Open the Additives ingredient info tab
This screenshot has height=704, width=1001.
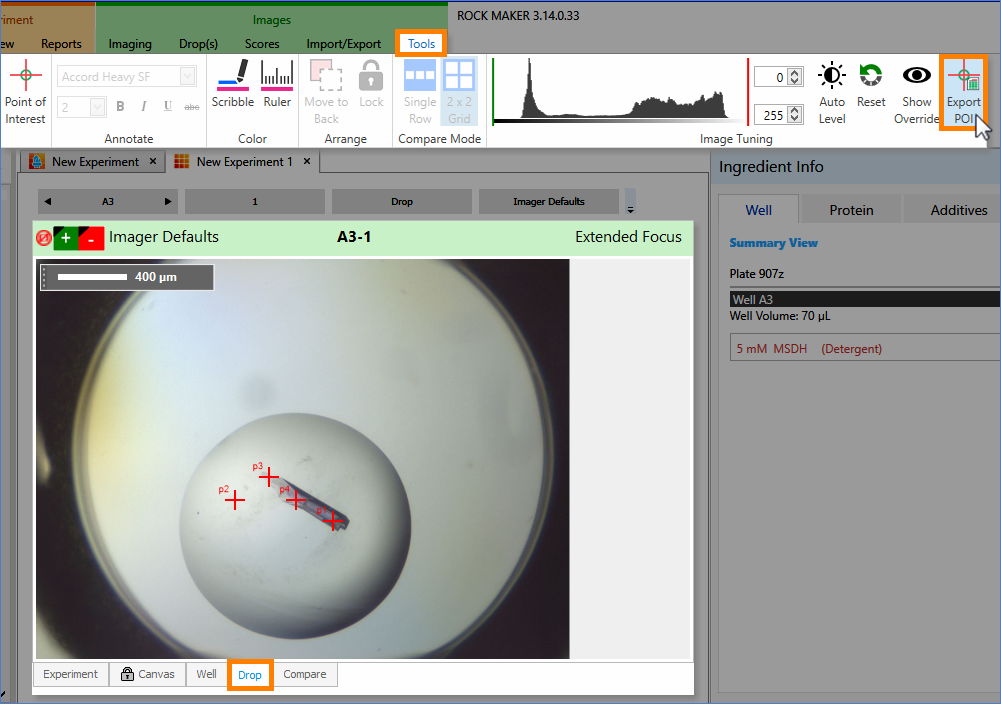tap(958, 210)
